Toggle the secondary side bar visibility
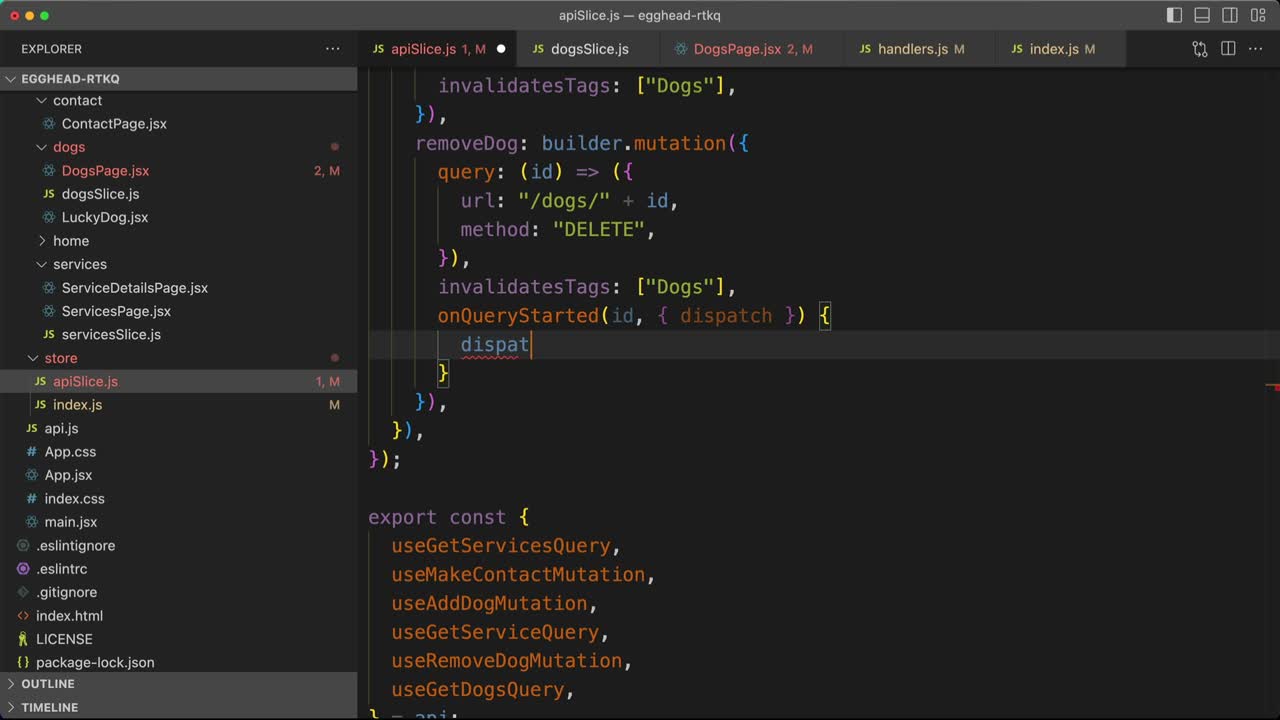Viewport: 1280px width, 720px height. click(x=1230, y=16)
